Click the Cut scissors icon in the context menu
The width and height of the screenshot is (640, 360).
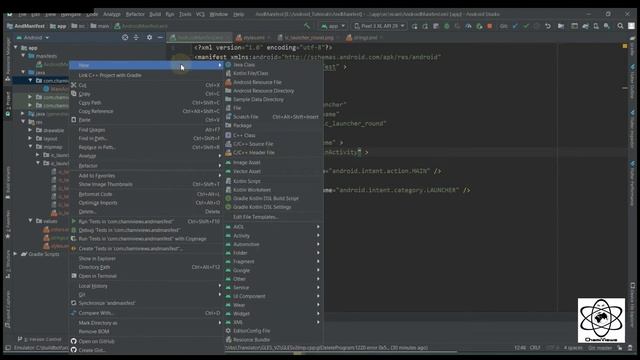pyautogui.click(x=73, y=85)
